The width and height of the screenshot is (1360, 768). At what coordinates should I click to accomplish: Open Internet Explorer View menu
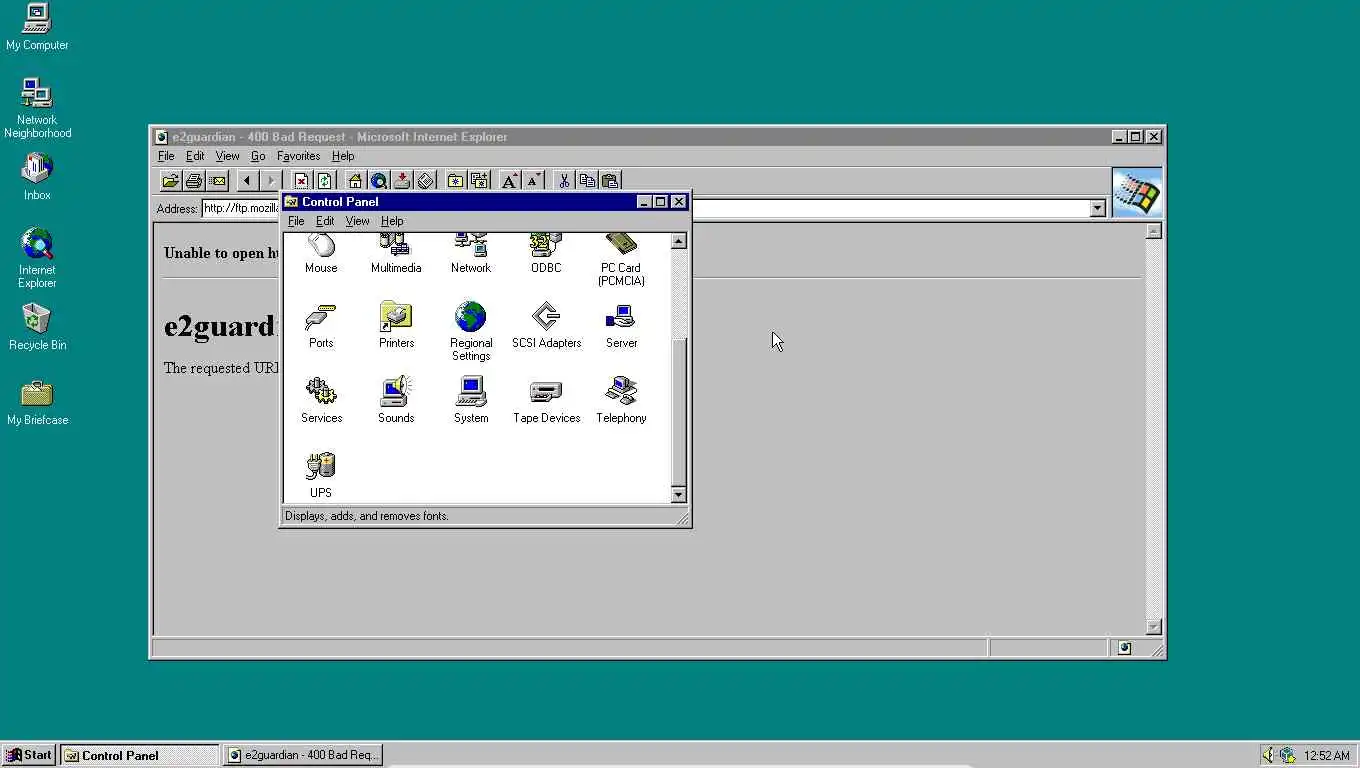pos(227,156)
